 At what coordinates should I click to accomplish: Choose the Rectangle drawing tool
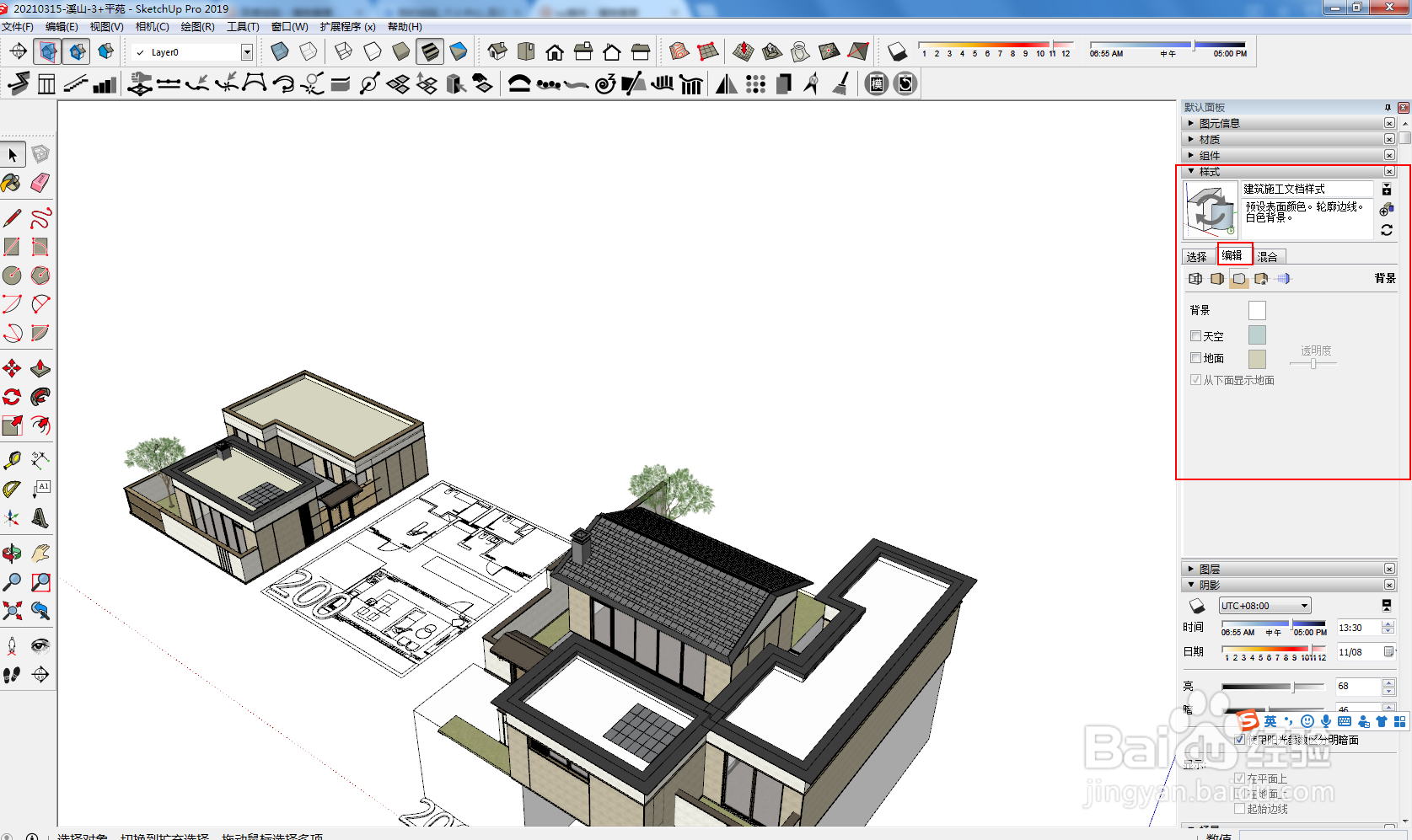[x=12, y=247]
